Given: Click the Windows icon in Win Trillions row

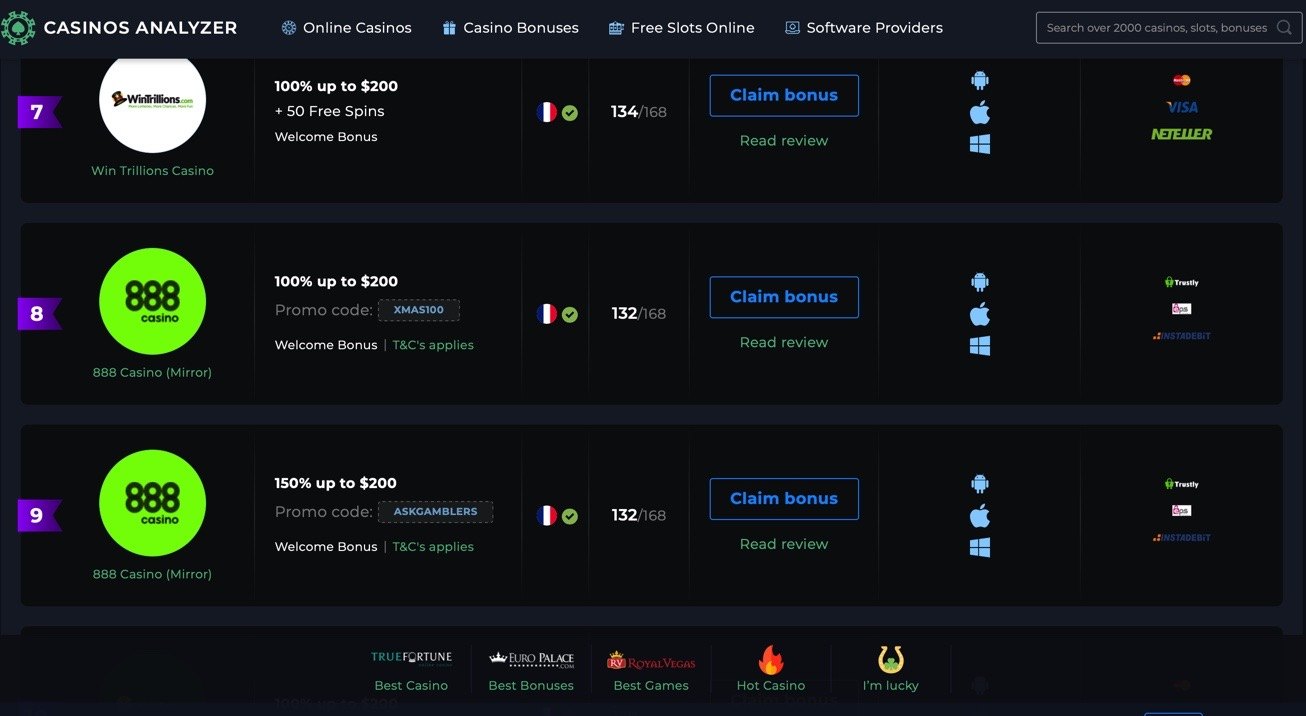Looking at the screenshot, I should 980,144.
